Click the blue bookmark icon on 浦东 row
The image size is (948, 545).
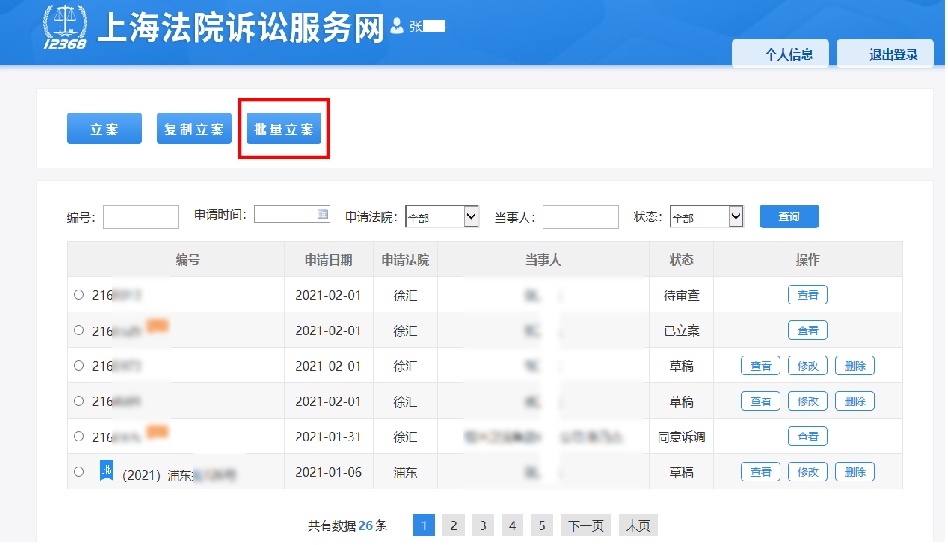pos(106,471)
